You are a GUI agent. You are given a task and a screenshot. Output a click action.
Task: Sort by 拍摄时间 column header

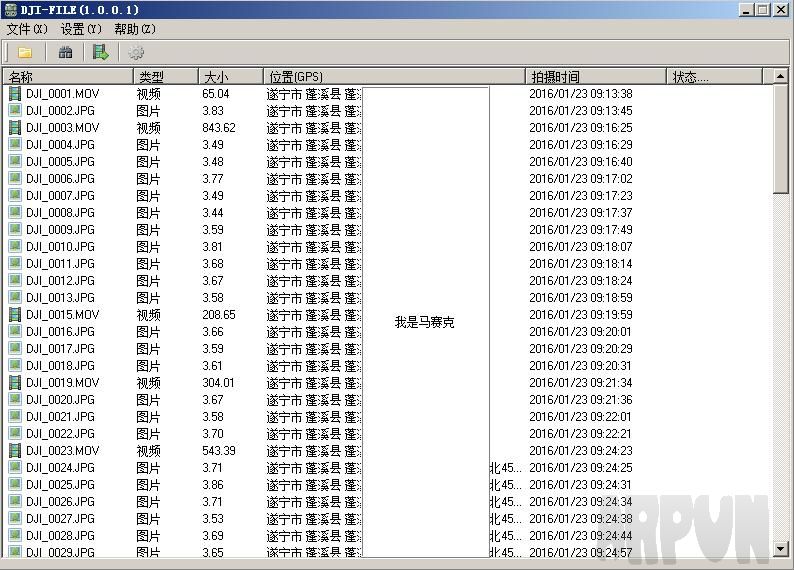[x=595, y=77]
